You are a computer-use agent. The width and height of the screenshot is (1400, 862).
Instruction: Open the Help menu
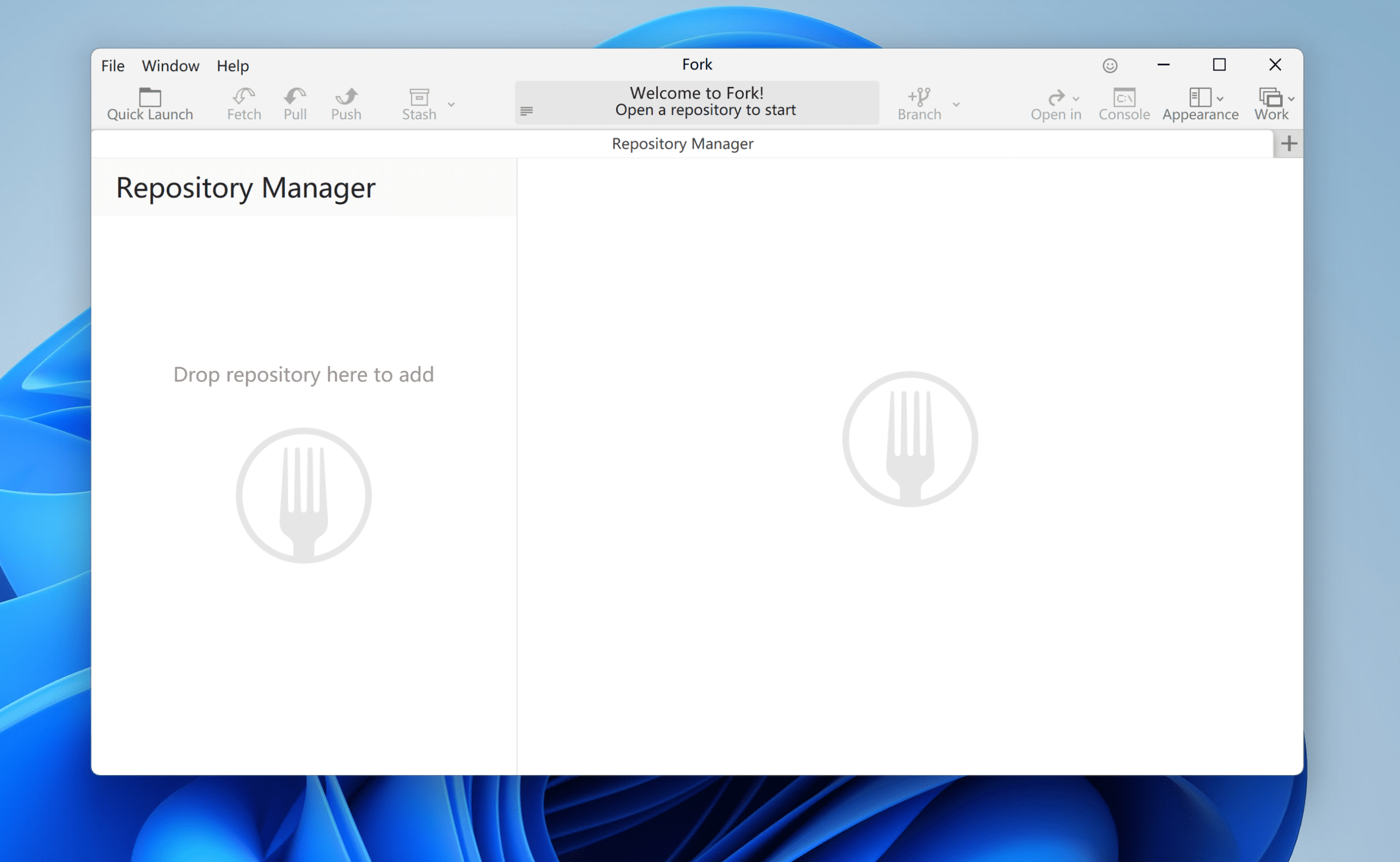[x=232, y=66]
